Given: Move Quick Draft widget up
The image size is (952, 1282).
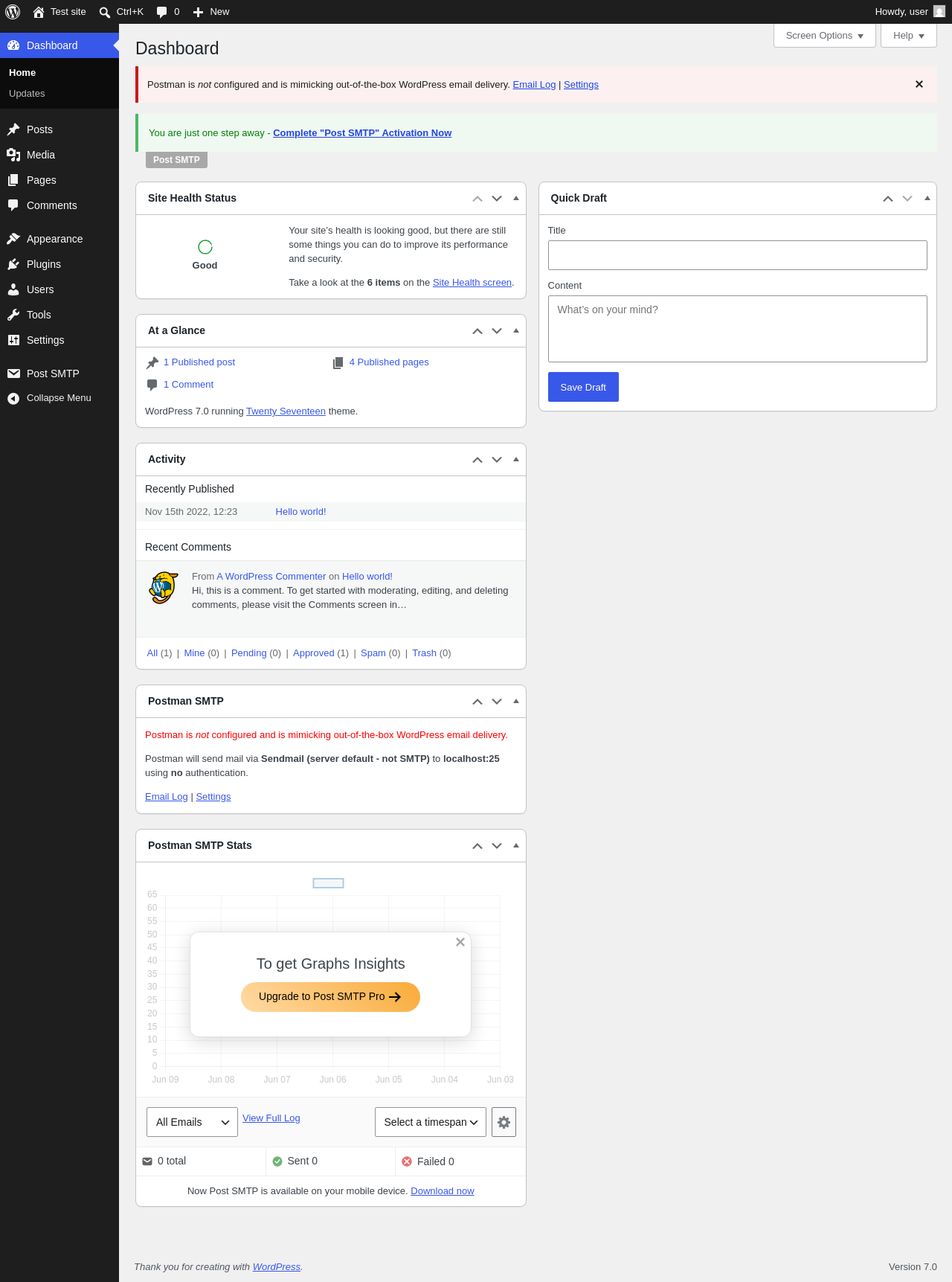Looking at the screenshot, I should pyautogui.click(x=888, y=199).
